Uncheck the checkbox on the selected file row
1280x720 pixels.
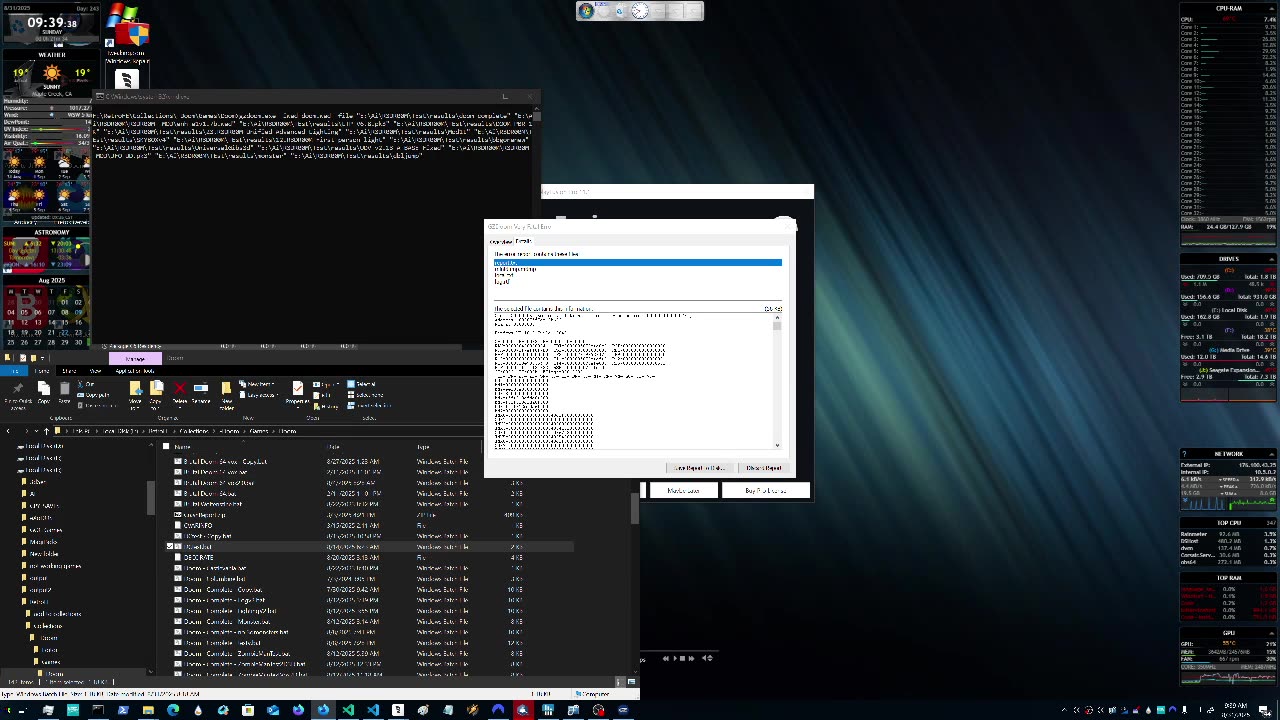tap(170, 546)
